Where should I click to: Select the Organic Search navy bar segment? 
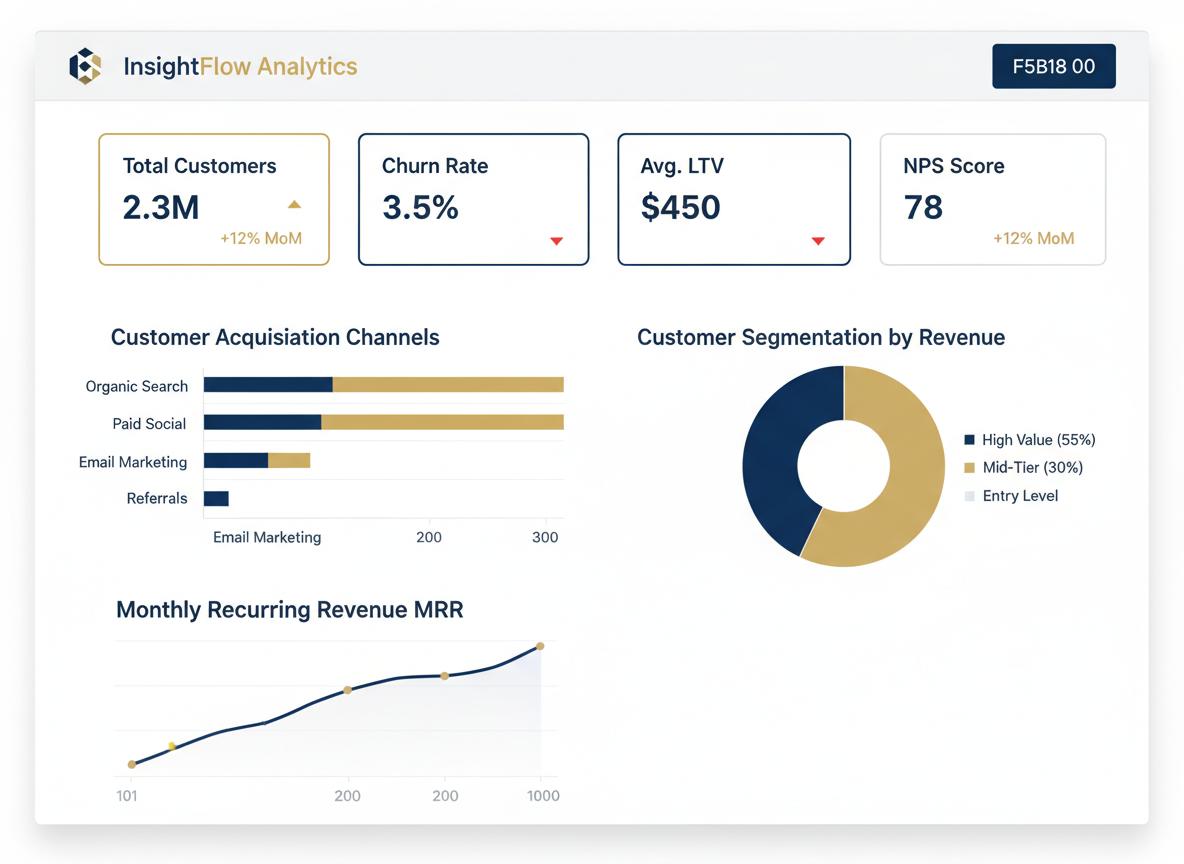(x=268, y=384)
